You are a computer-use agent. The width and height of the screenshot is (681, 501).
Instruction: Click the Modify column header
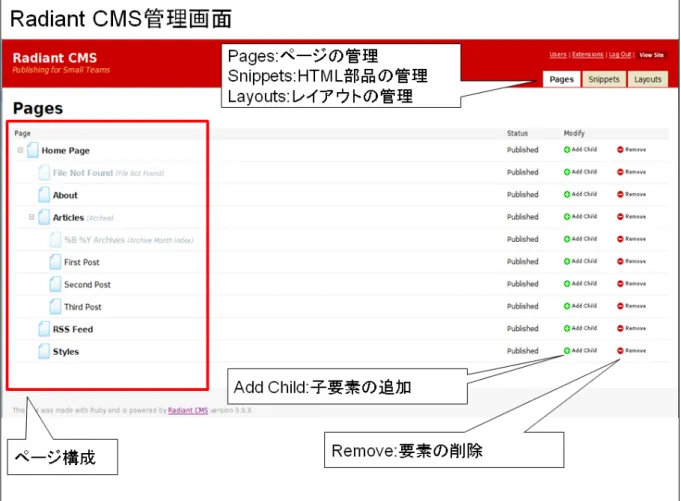pyautogui.click(x=574, y=133)
